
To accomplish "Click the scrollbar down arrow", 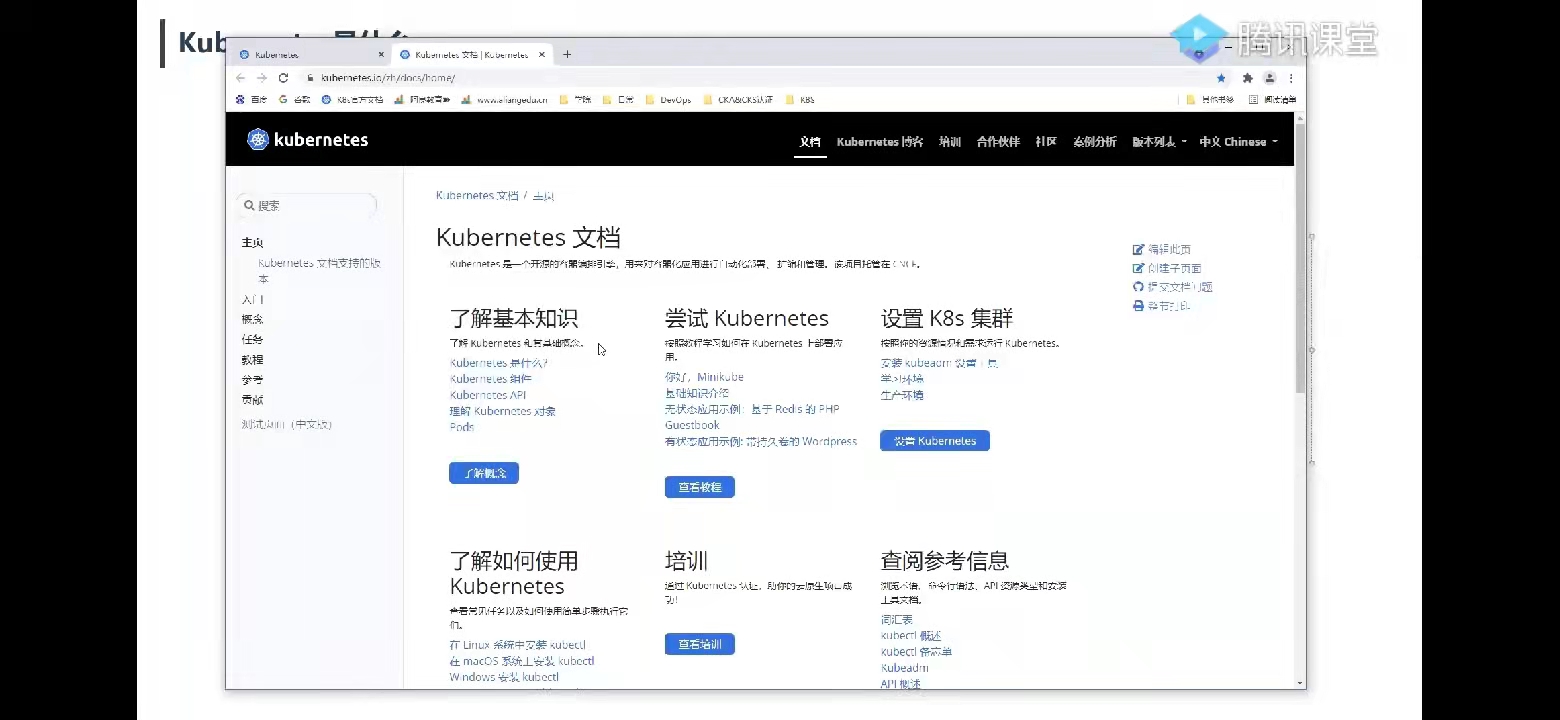I will pos(1300,682).
